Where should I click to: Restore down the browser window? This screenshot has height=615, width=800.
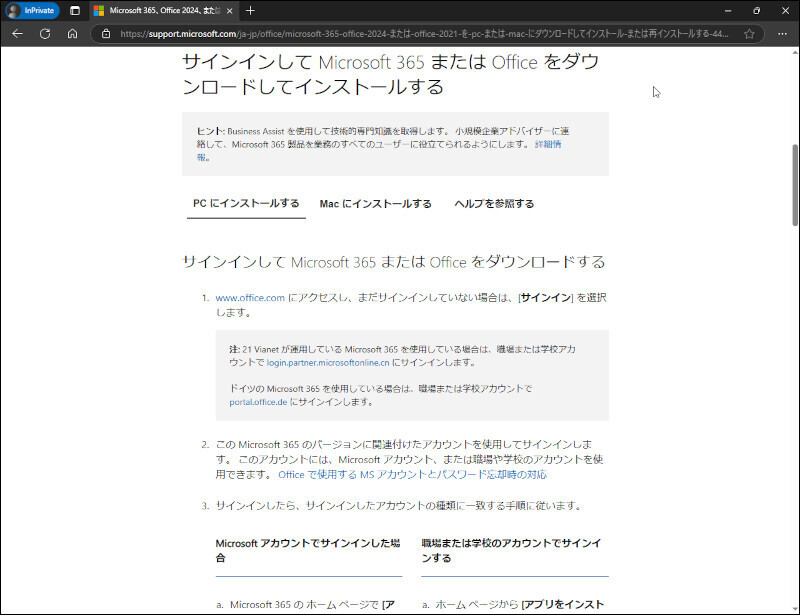pos(757,11)
